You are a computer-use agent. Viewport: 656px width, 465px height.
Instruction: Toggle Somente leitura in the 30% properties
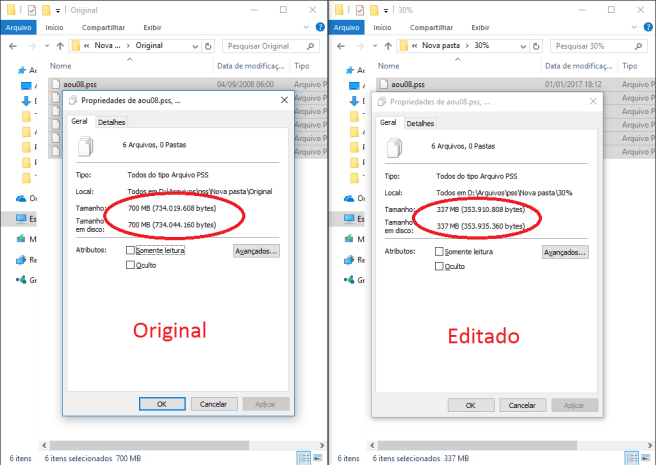click(441, 251)
